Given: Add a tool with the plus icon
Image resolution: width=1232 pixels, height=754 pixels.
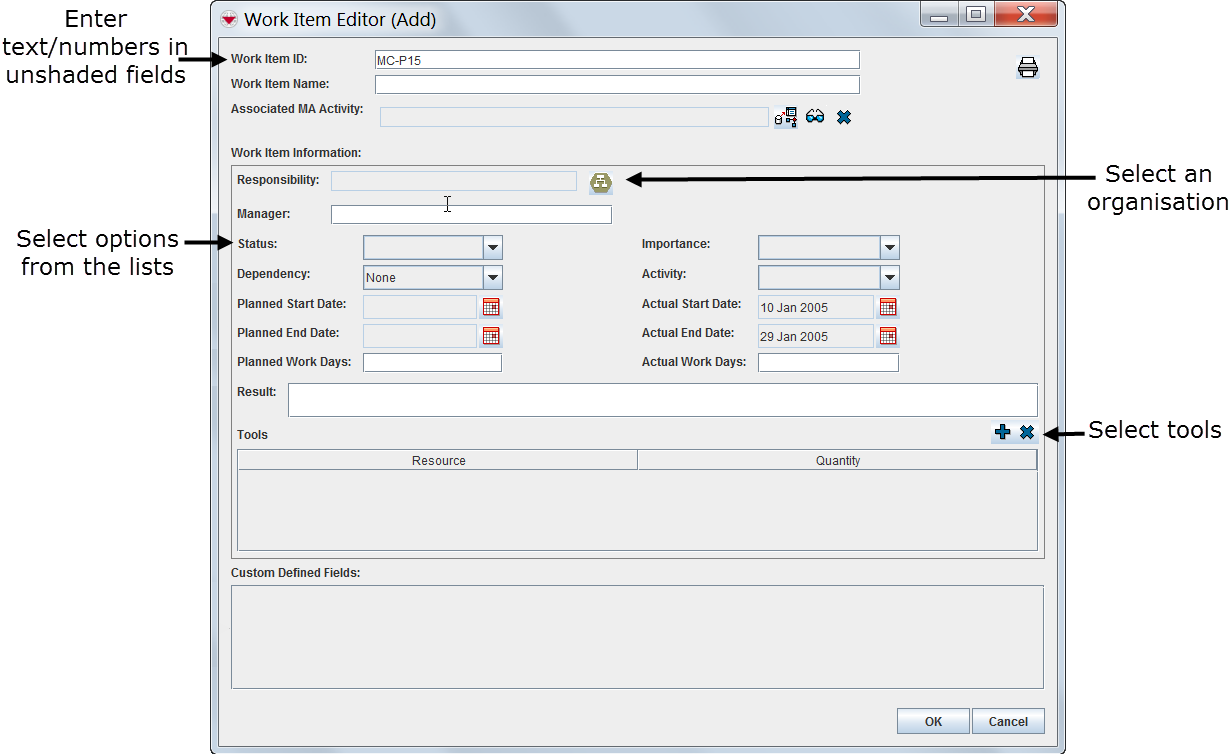Looking at the screenshot, I should pyautogui.click(x=1002, y=433).
